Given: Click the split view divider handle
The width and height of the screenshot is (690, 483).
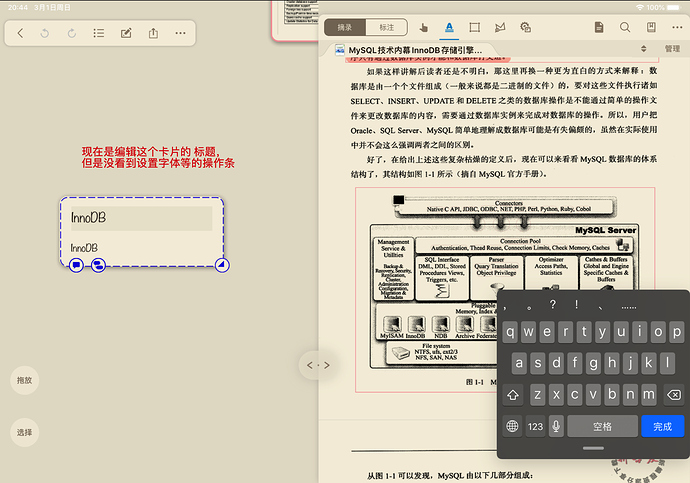Looking at the screenshot, I should coord(318,365).
